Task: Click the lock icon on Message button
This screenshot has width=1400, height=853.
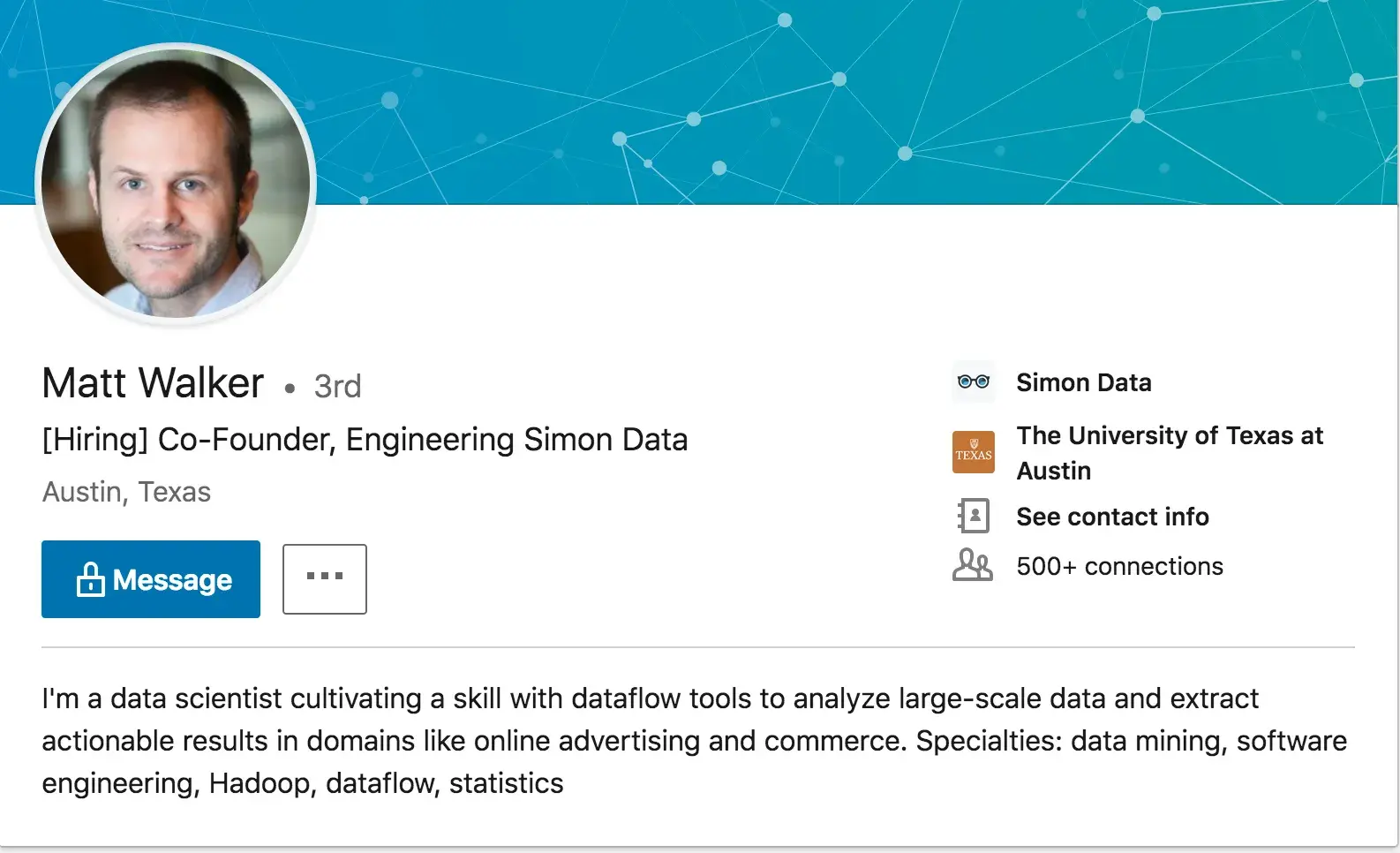Action: tap(90, 580)
